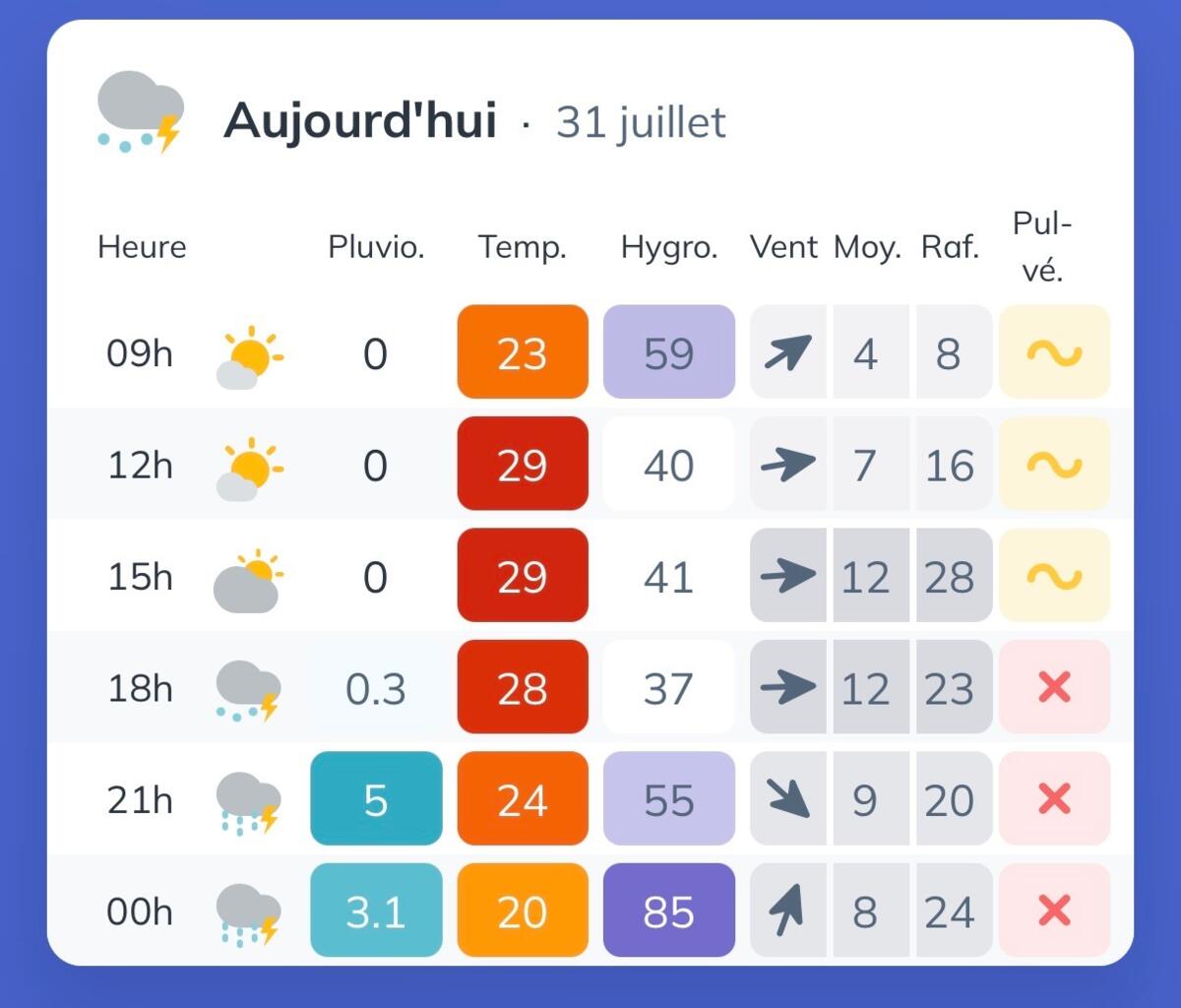Screen dimensions: 1181x1008
Task: Click the red X spray indicator at 00h
Action: 1054,911
